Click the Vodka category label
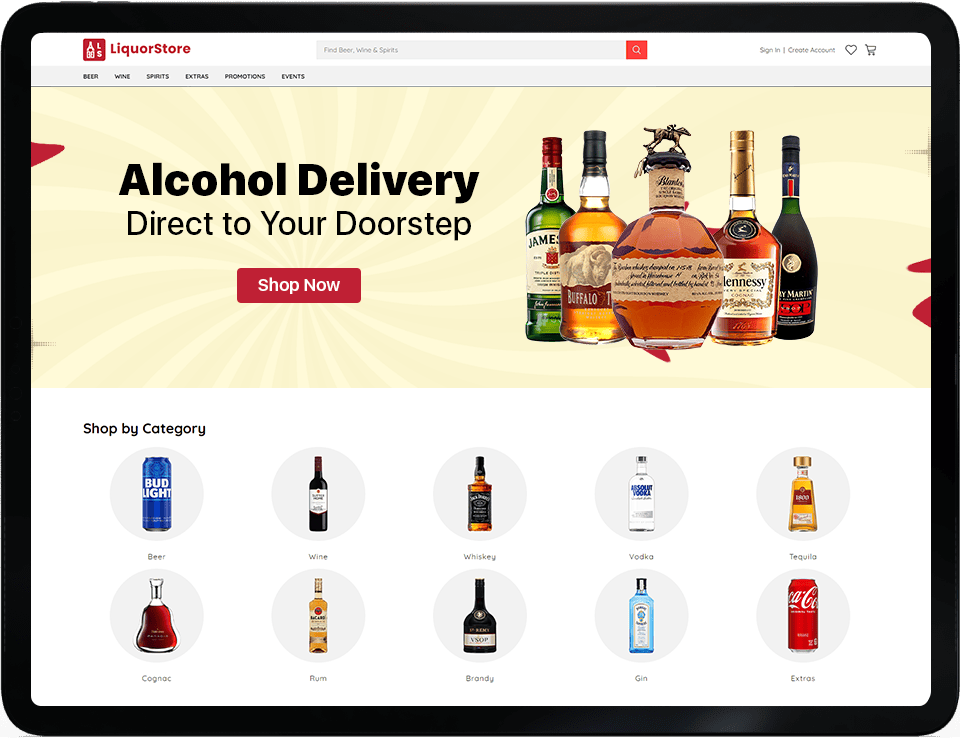 642,557
